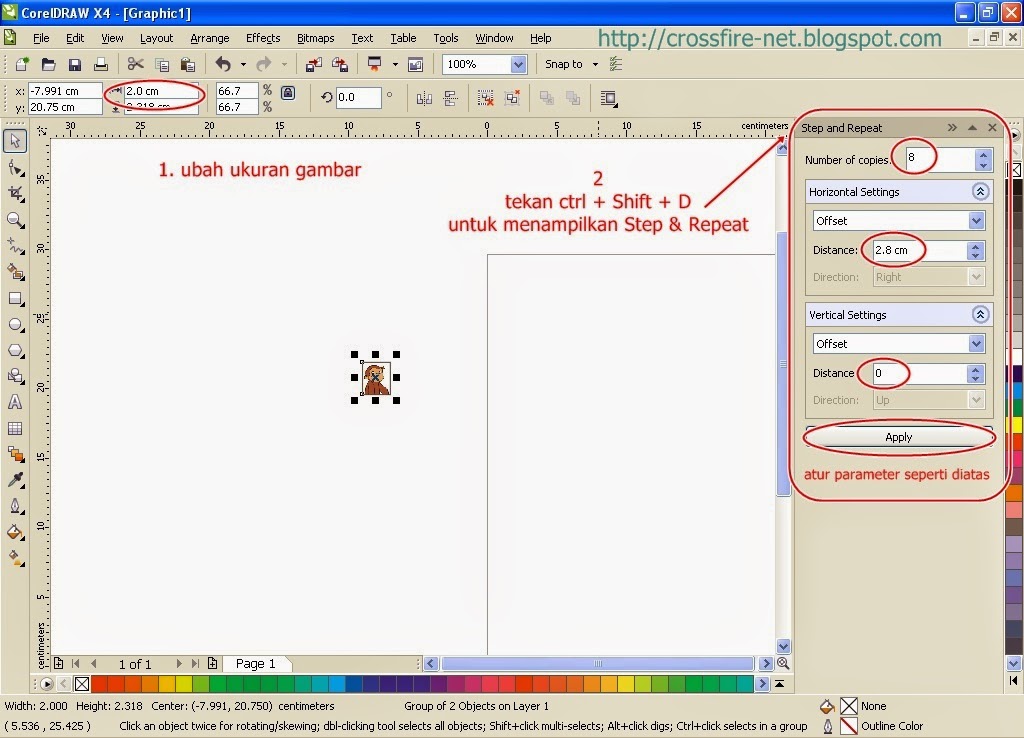Click the Print icon
1024x738 pixels.
(101, 64)
